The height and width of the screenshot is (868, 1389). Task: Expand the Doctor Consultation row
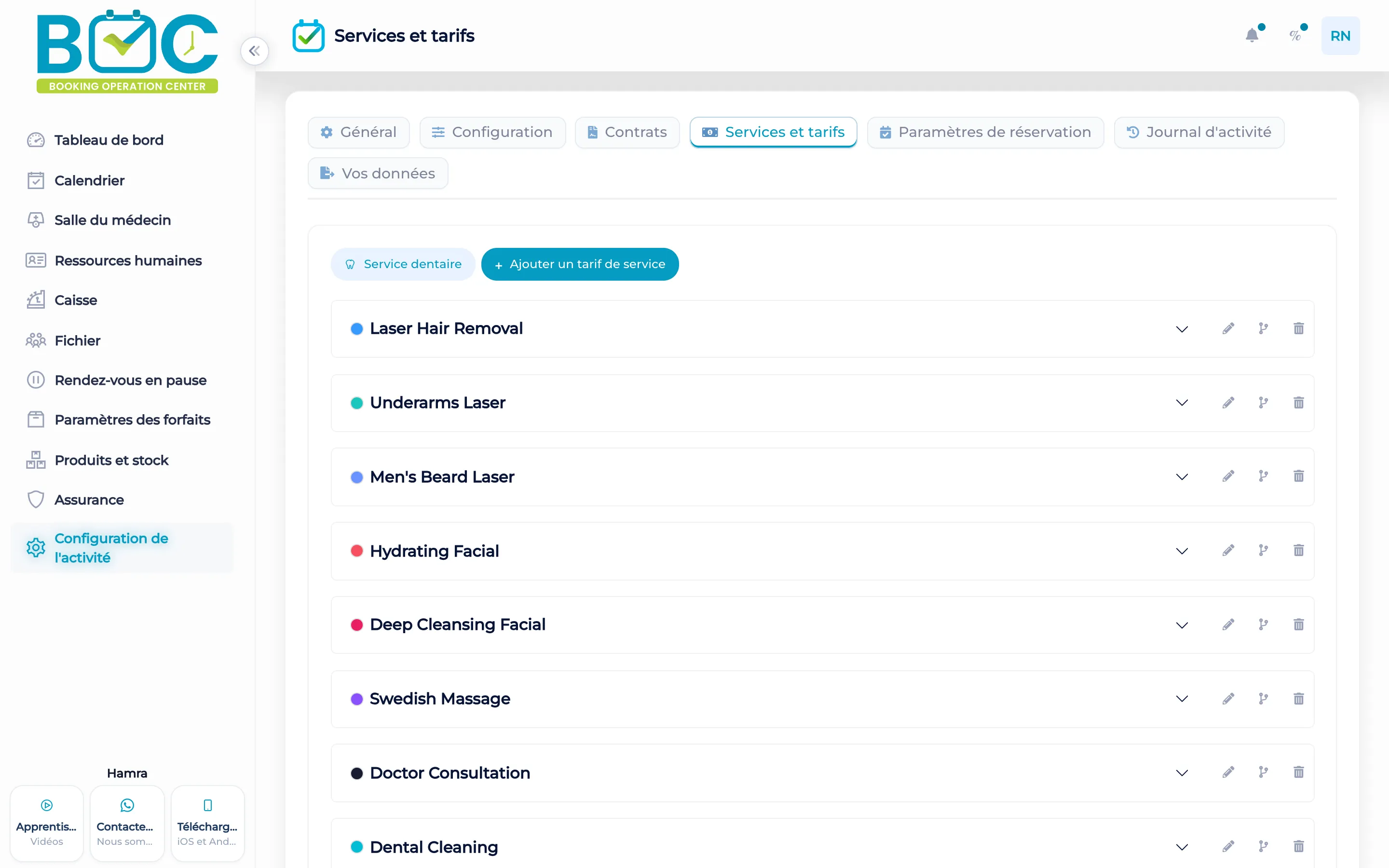point(1182,773)
